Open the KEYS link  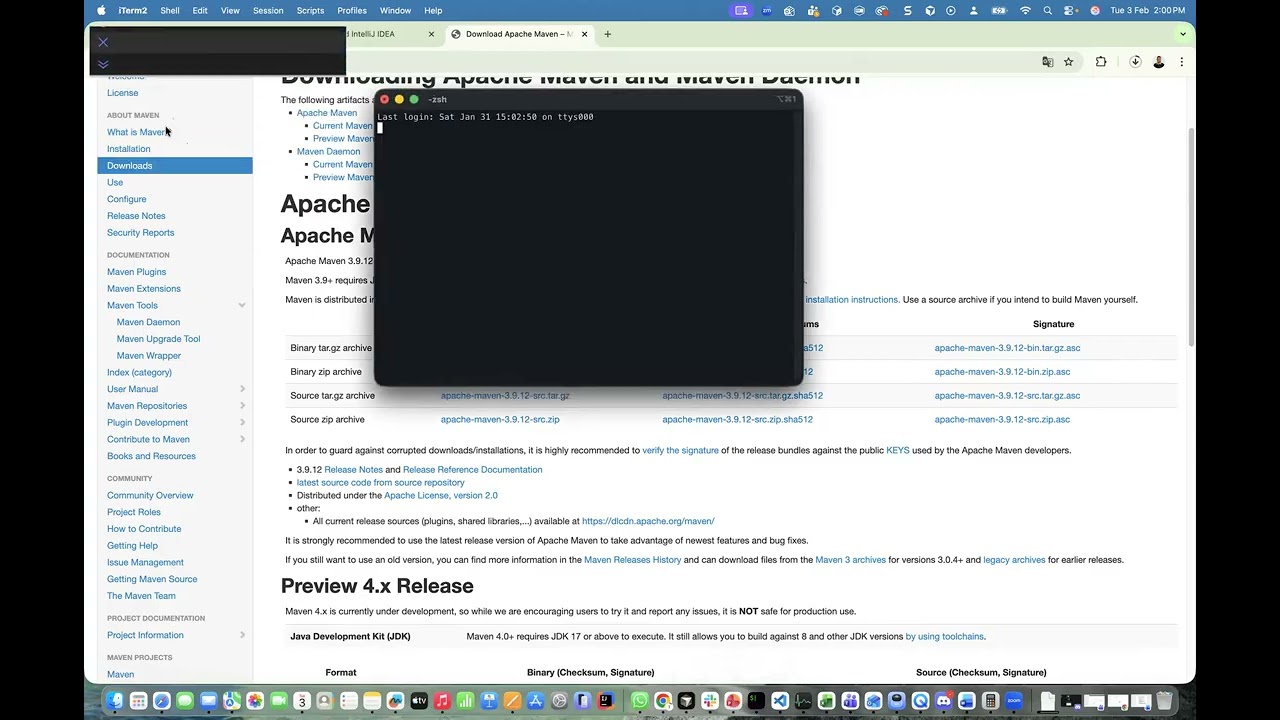point(897,451)
